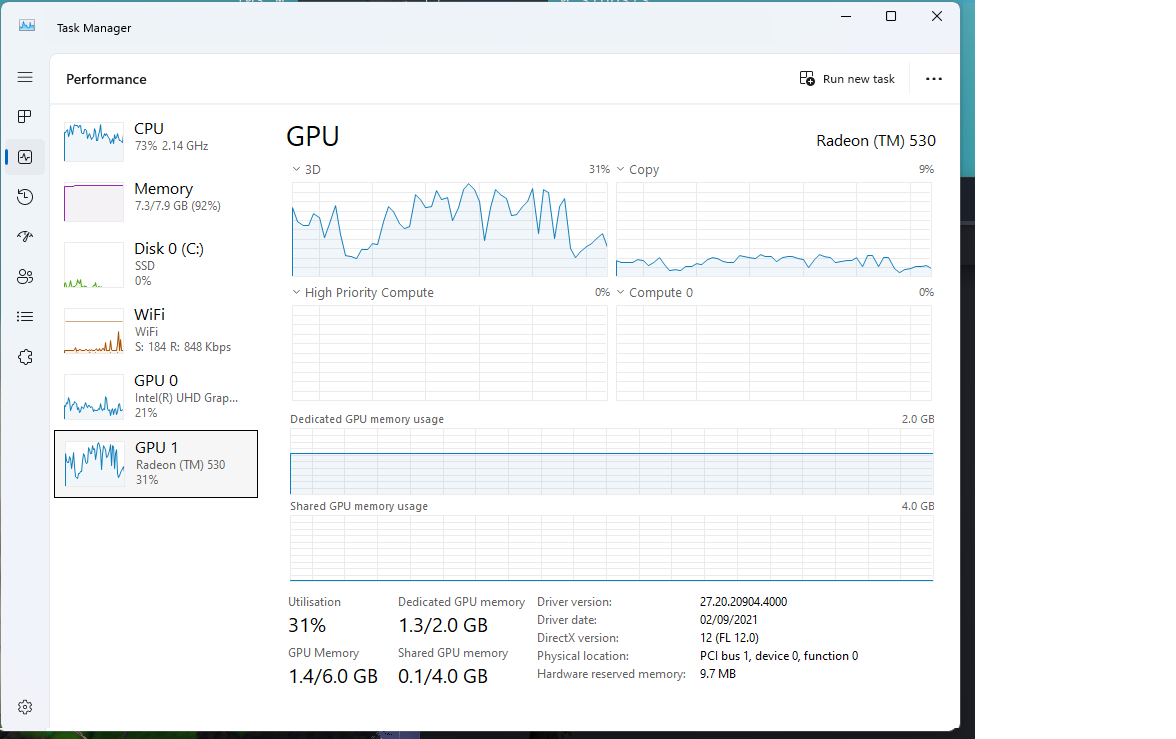The width and height of the screenshot is (1176, 739).
Task: Switch to the Users page
Action: tap(25, 277)
